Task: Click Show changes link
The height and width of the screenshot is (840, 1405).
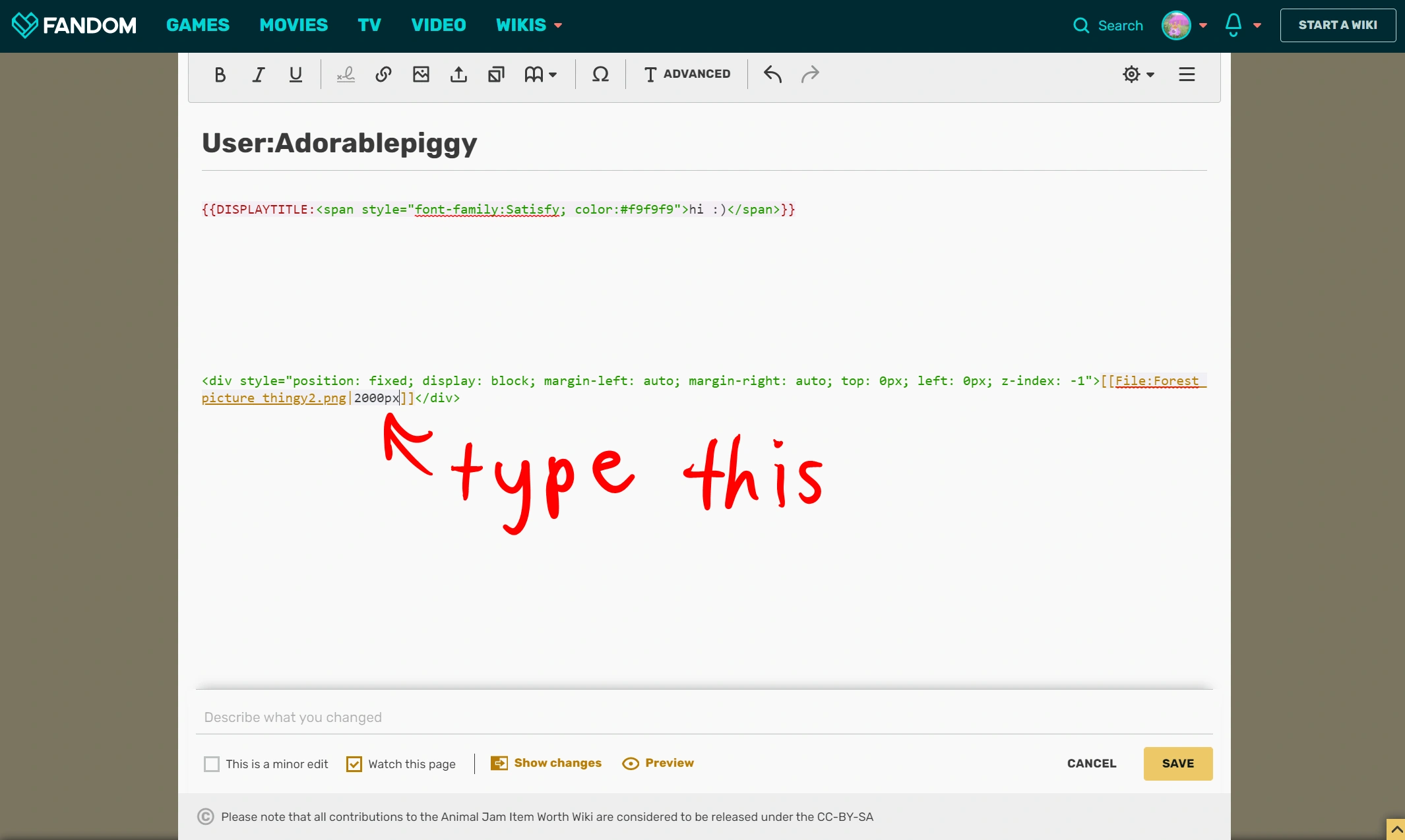Action: tap(557, 763)
